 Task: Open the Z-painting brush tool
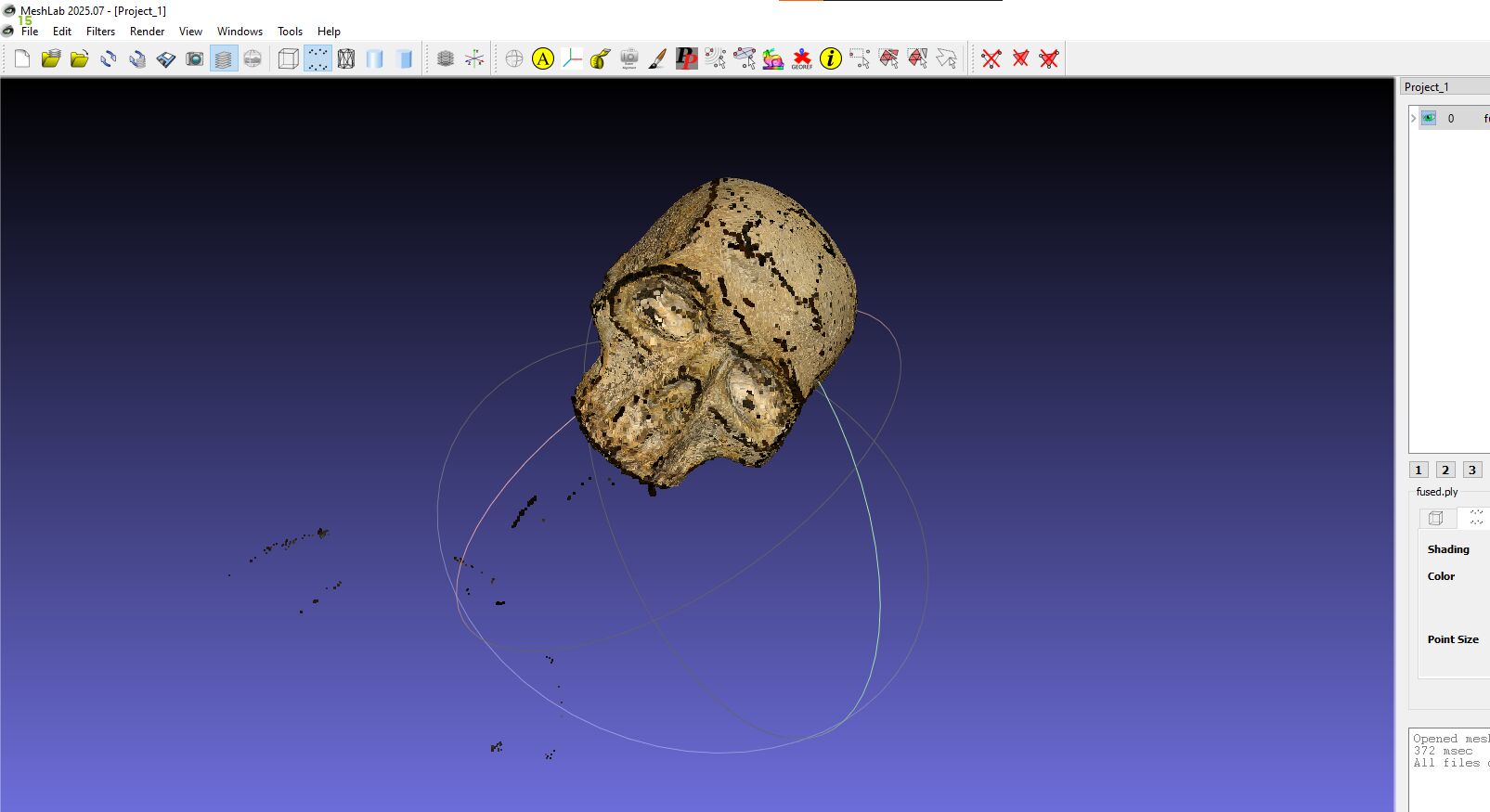pyautogui.click(x=657, y=59)
